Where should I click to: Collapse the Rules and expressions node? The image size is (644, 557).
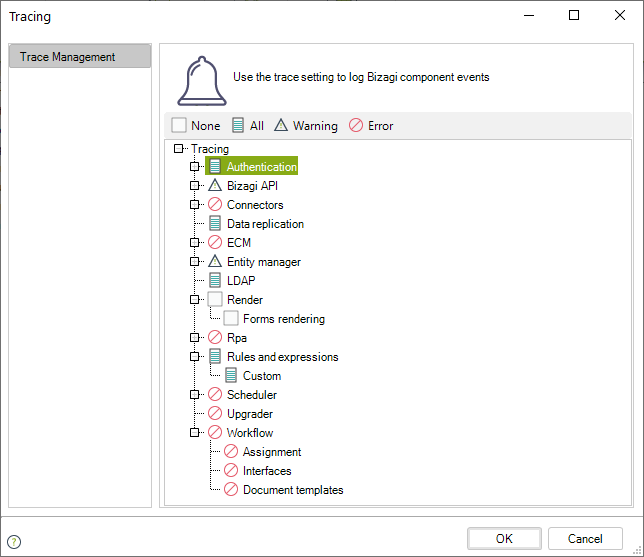tap(194, 356)
